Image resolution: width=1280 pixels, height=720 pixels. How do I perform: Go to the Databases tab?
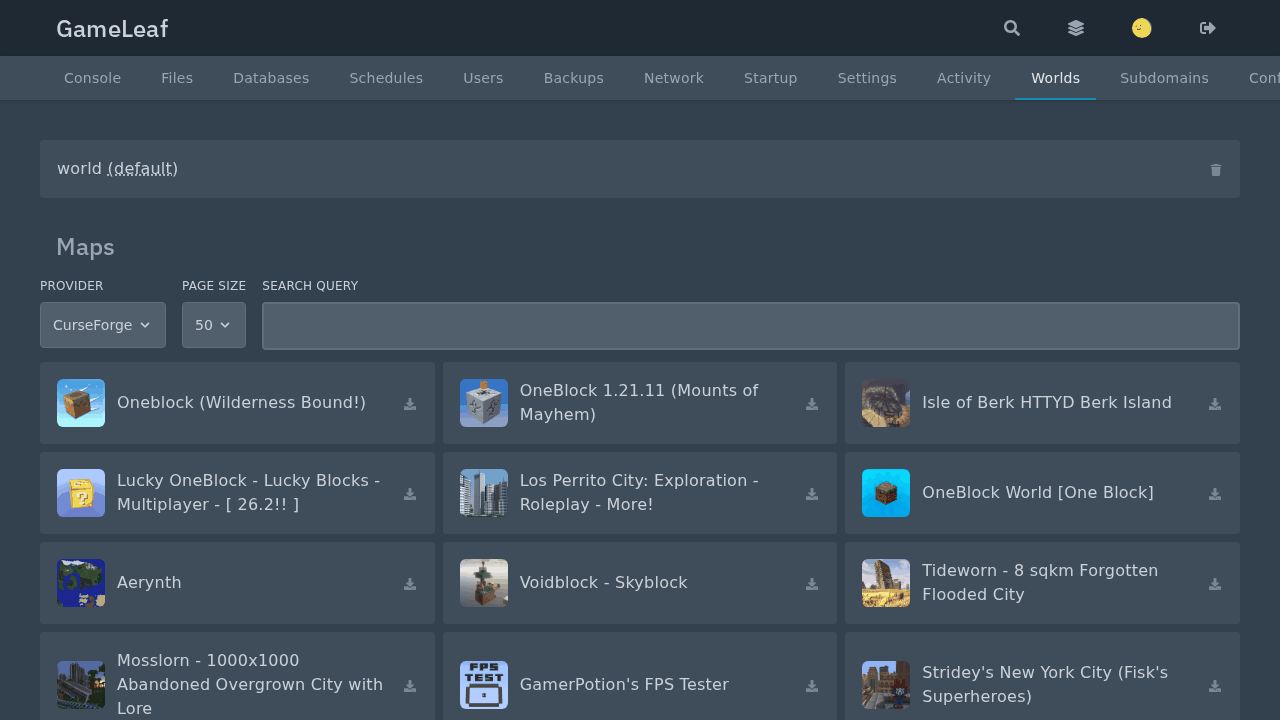coord(271,78)
